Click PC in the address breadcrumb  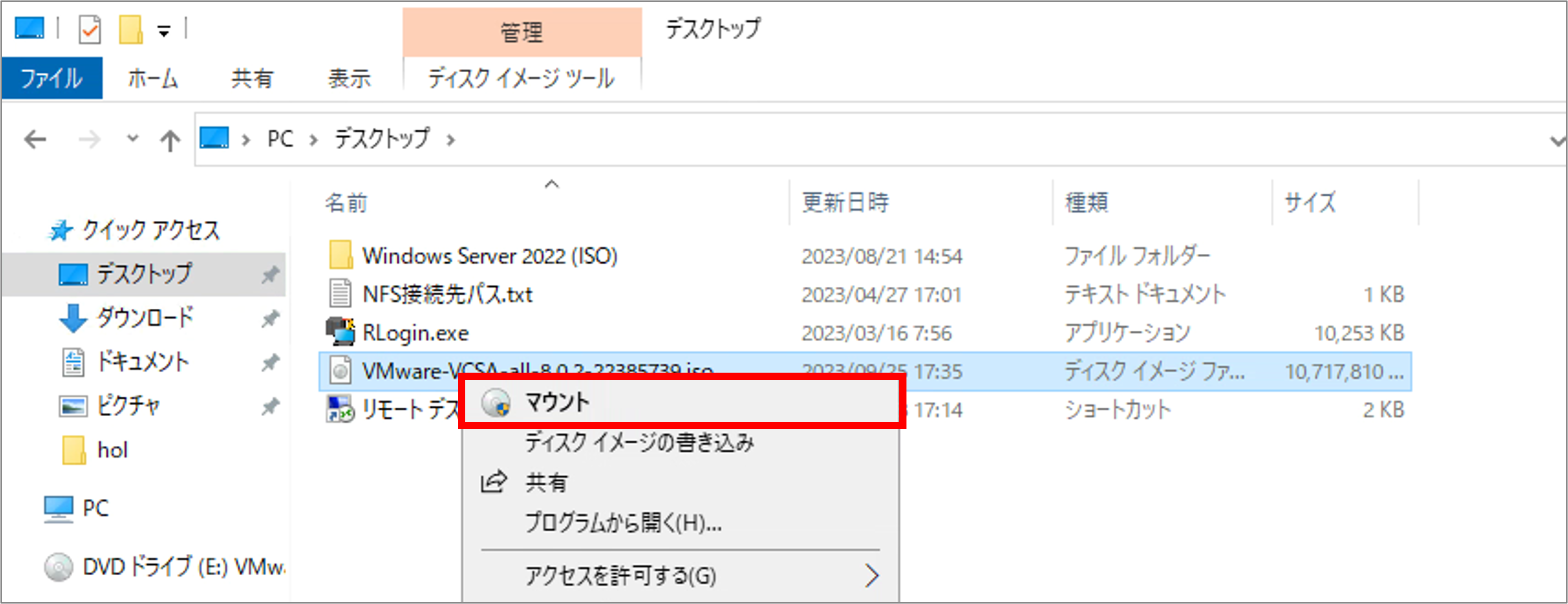[x=280, y=139]
